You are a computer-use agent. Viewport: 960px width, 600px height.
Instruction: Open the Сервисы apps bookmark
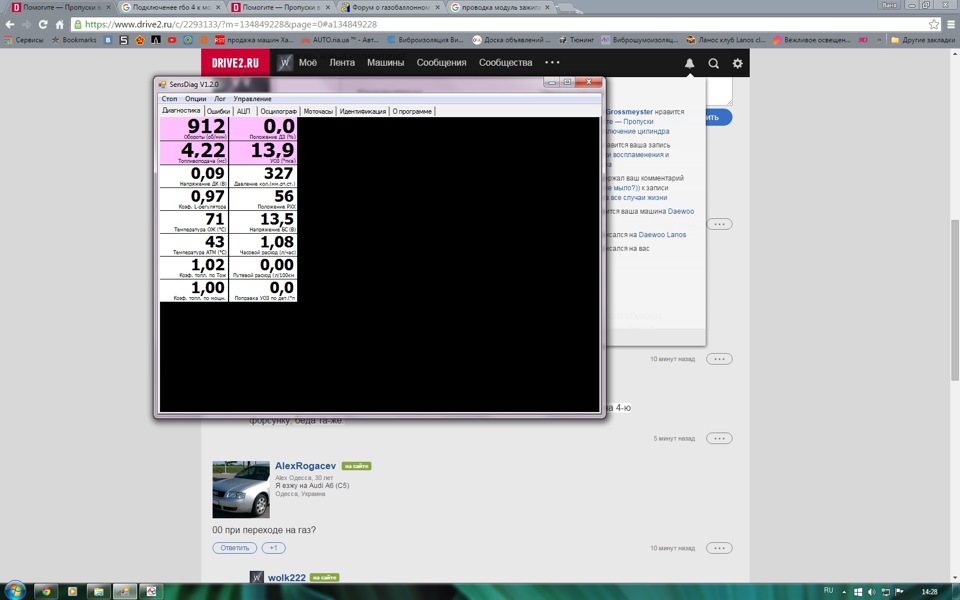coord(24,40)
